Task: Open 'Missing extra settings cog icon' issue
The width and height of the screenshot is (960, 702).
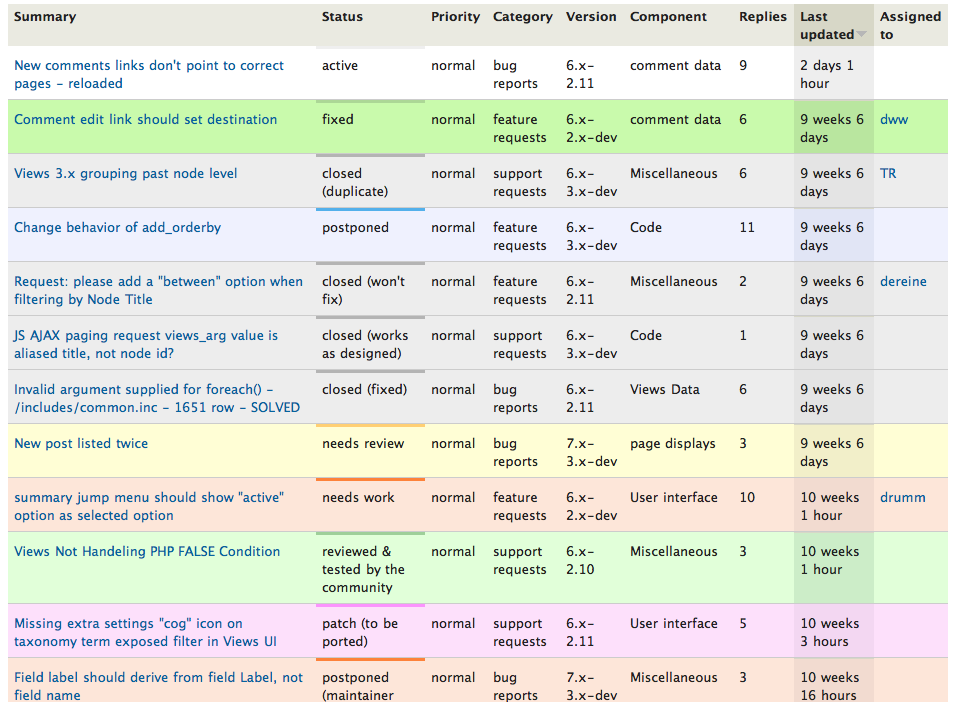Action: (145, 632)
